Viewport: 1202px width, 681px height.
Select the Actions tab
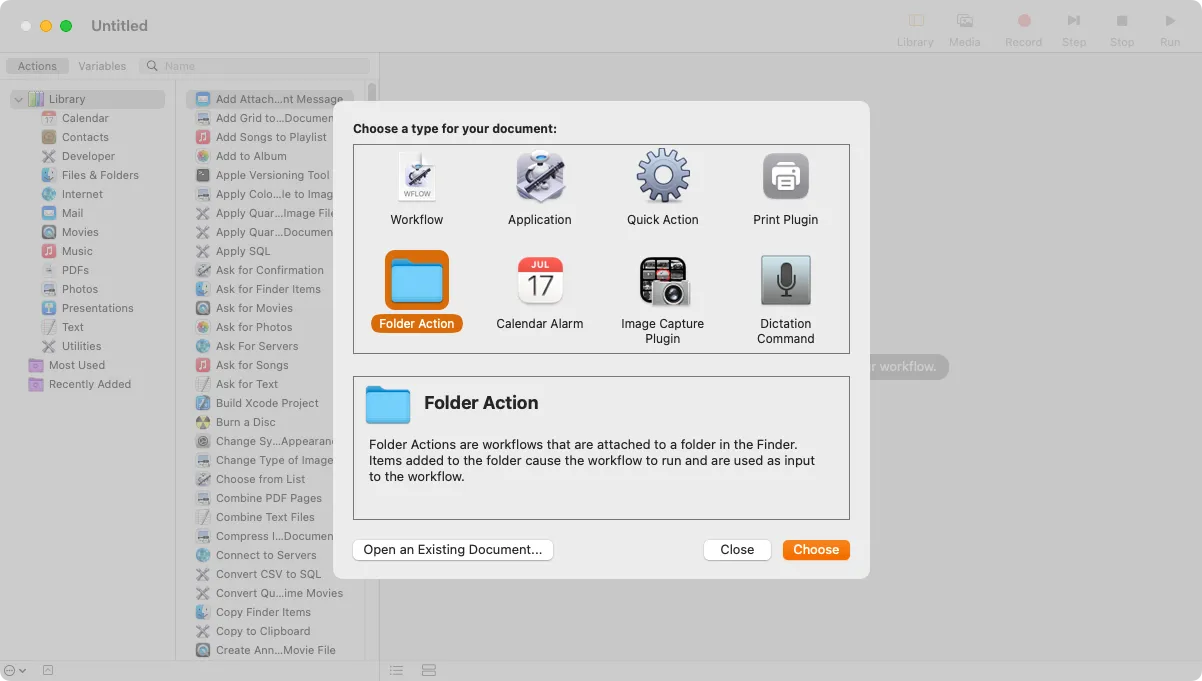coord(36,66)
